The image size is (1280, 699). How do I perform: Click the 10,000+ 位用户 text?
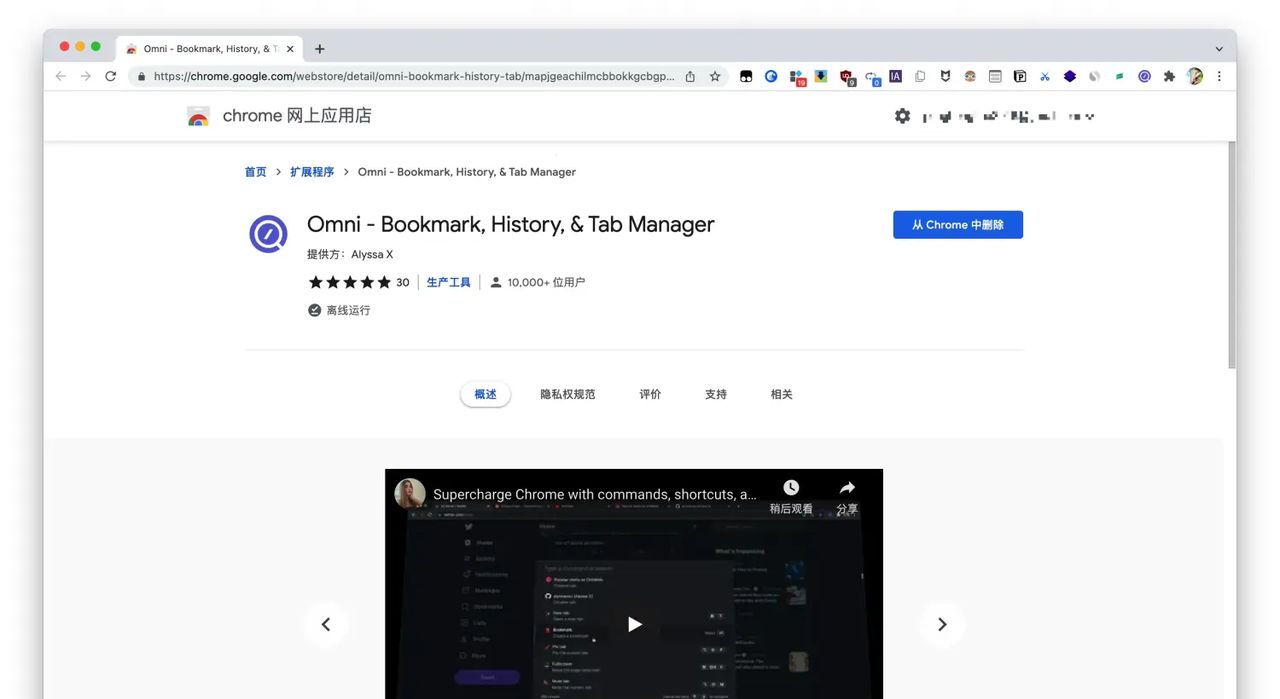click(546, 283)
